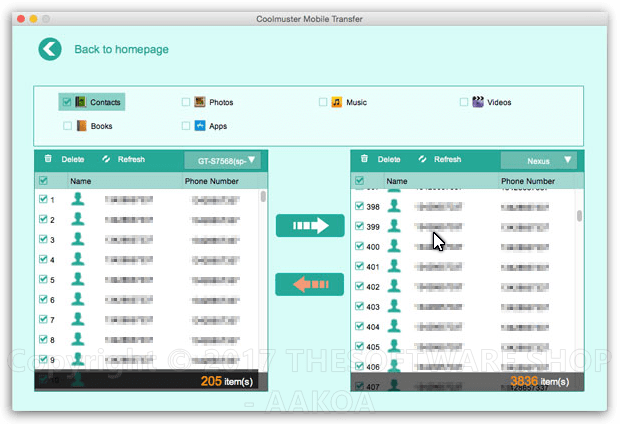The image size is (620, 424).
Task: Toggle right panel select-all checkbox
Action: point(359,181)
